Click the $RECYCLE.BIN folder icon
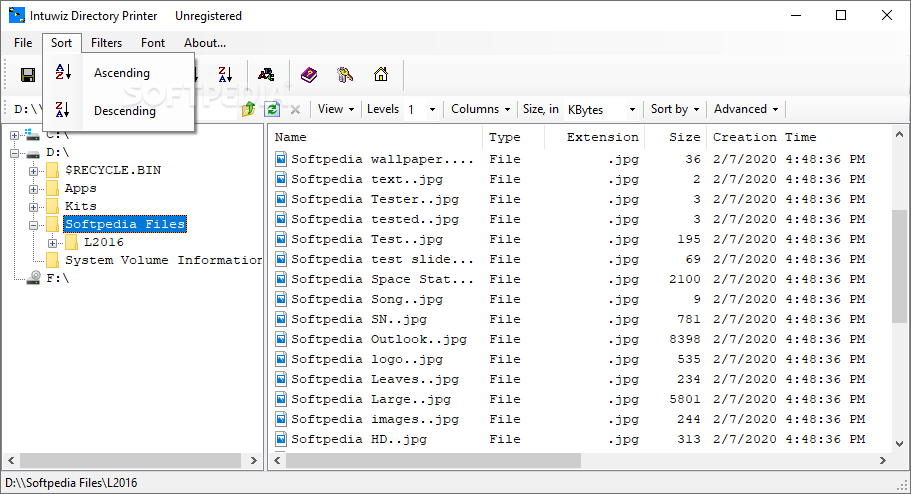911x494 pixels. click(x=52, y=170)
